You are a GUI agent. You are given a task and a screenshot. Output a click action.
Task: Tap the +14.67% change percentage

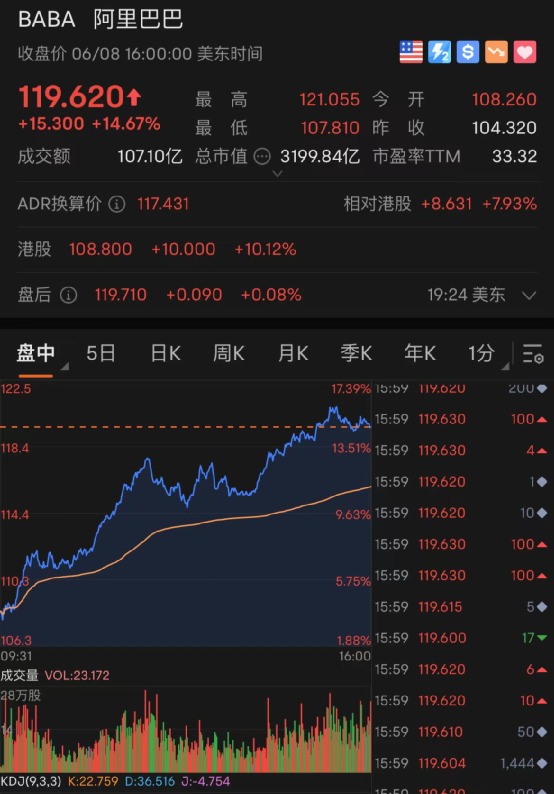(126, 124)
